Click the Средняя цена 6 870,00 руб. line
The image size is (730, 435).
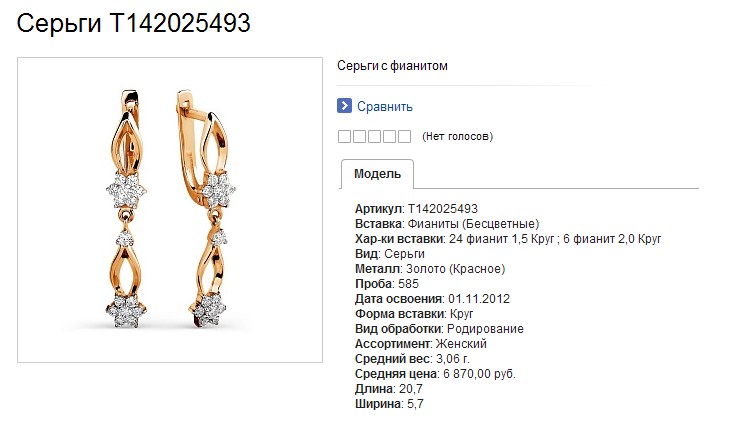[435, 374]
